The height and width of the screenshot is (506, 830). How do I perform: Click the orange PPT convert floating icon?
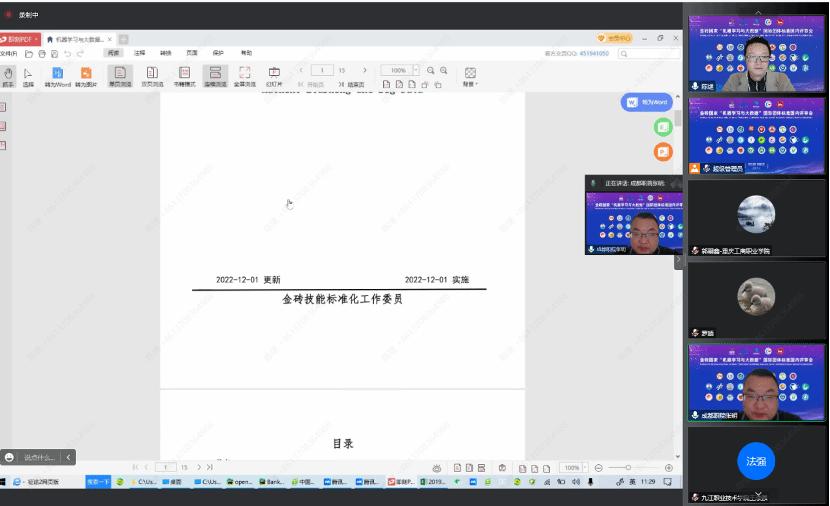click(662, 152)
